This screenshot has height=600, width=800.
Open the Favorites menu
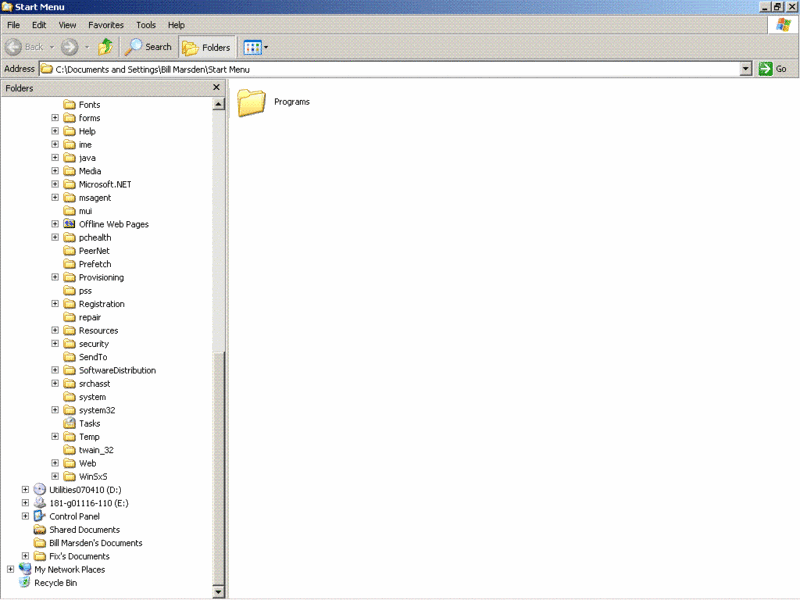pos(106,25)
